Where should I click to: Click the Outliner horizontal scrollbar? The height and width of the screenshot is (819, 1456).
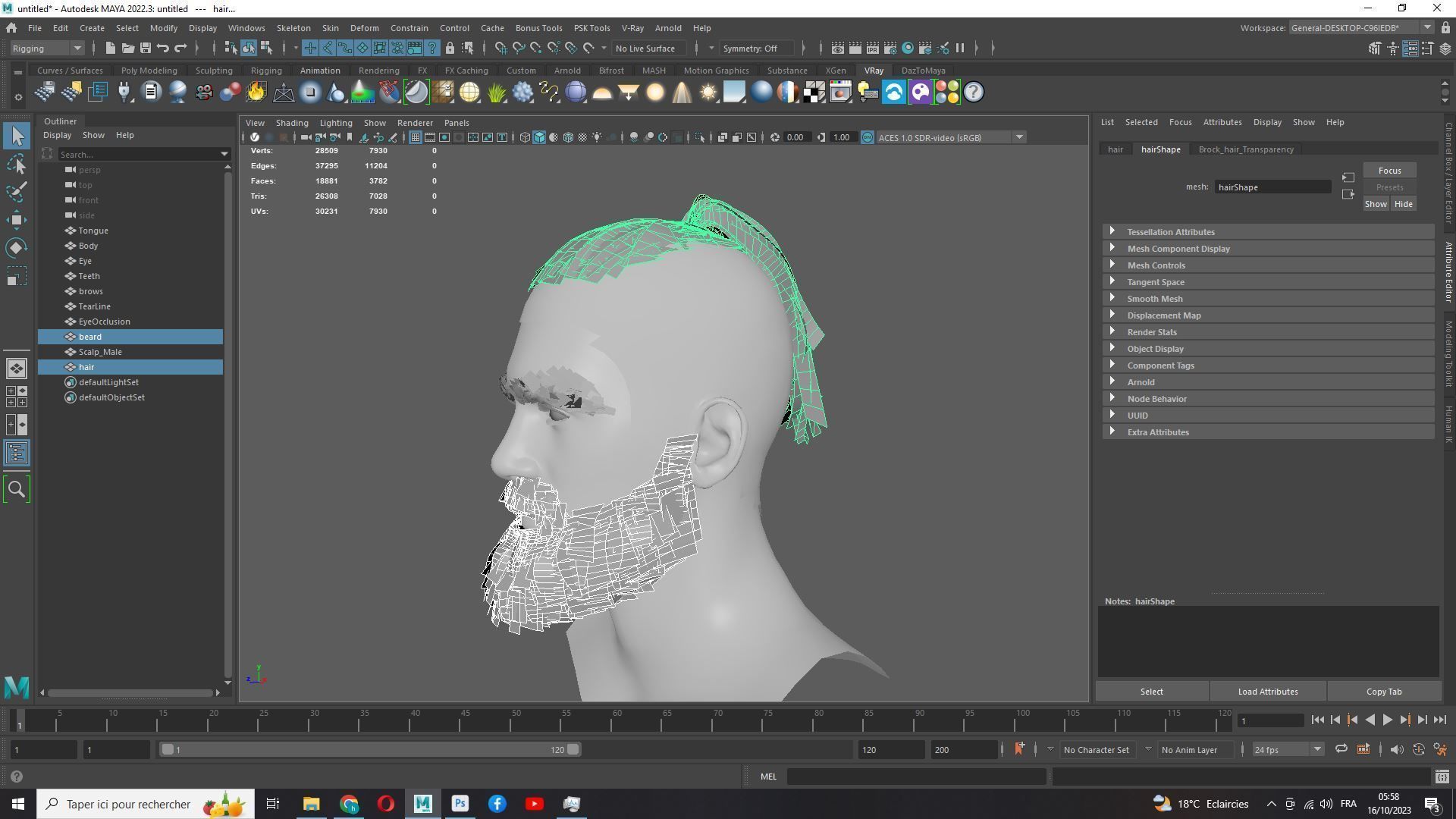(130, 692)
